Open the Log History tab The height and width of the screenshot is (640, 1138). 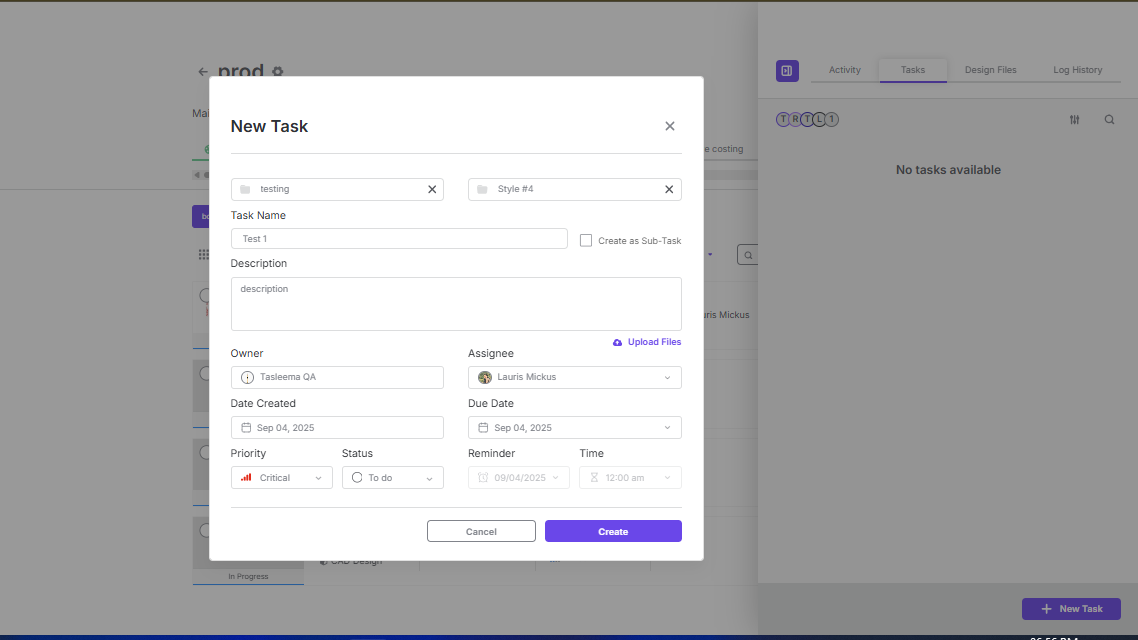point(1077,70)
